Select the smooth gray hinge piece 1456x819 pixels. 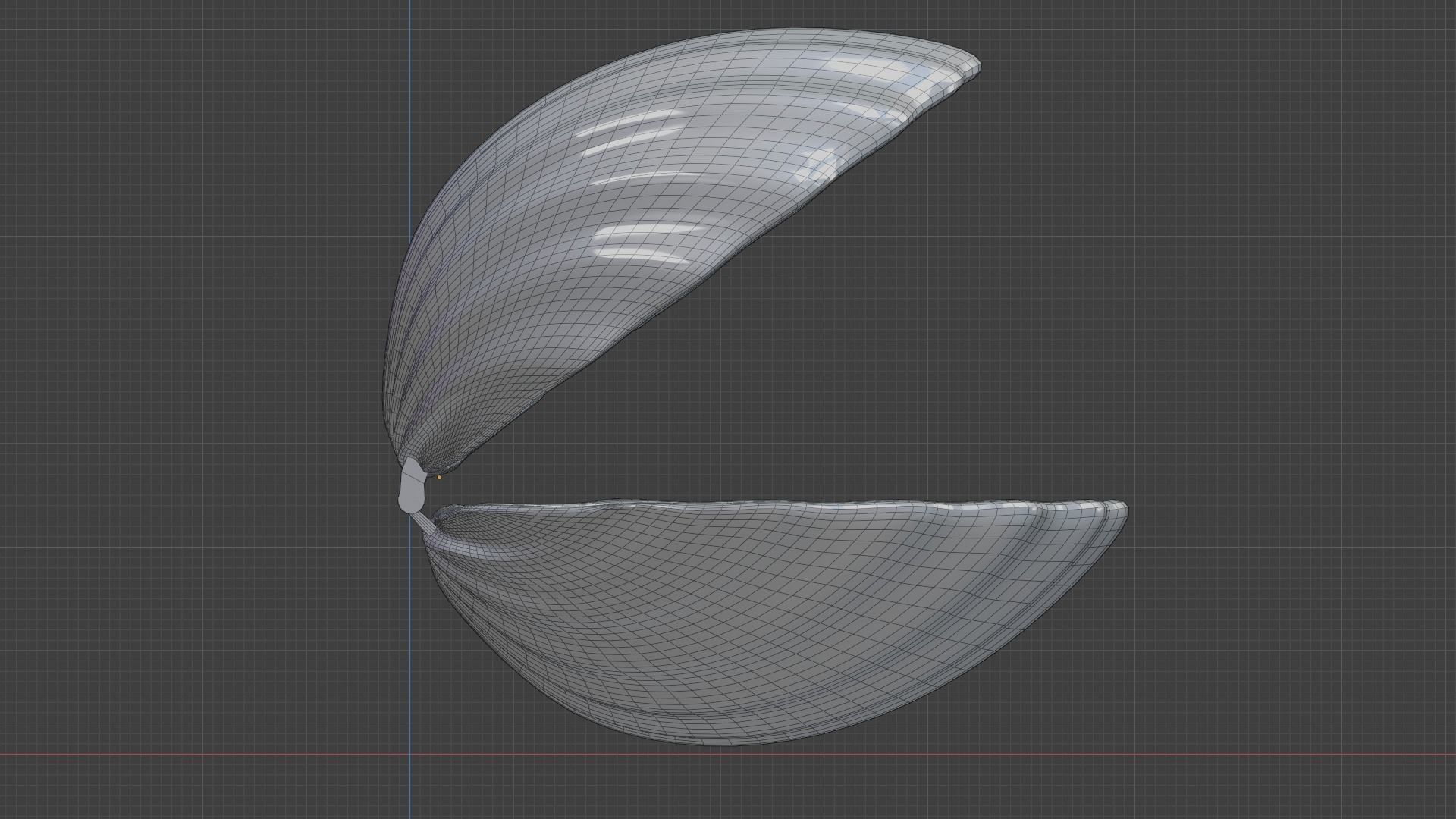click(411, 487)
